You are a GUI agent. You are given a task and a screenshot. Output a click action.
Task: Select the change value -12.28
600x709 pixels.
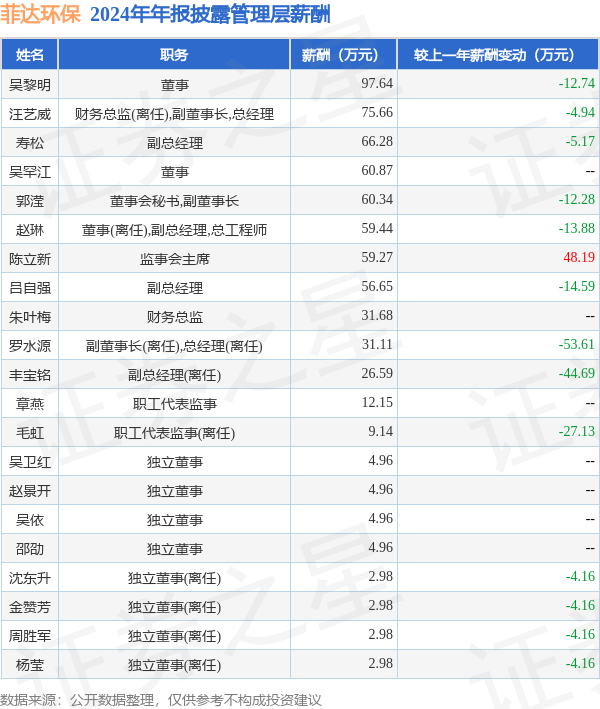pyautogui.click(x=576, y=199)
